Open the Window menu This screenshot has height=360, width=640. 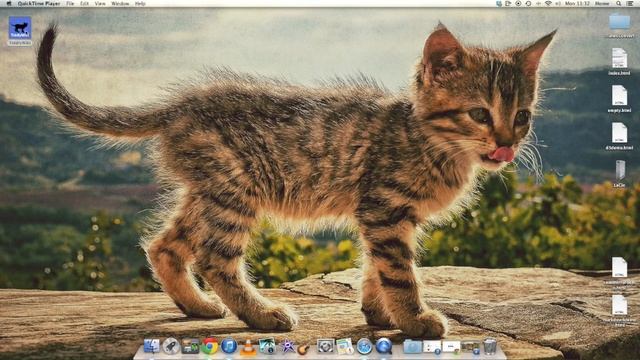[x=120, y=3]
